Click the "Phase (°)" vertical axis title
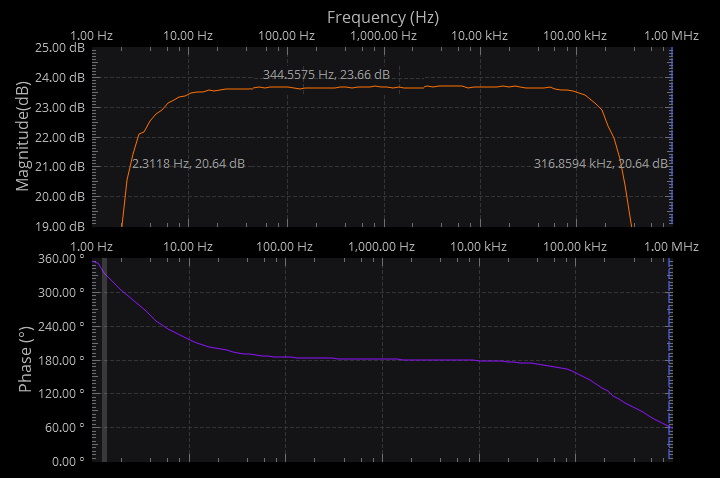The image size is (720, 478). tap(25, 359)
